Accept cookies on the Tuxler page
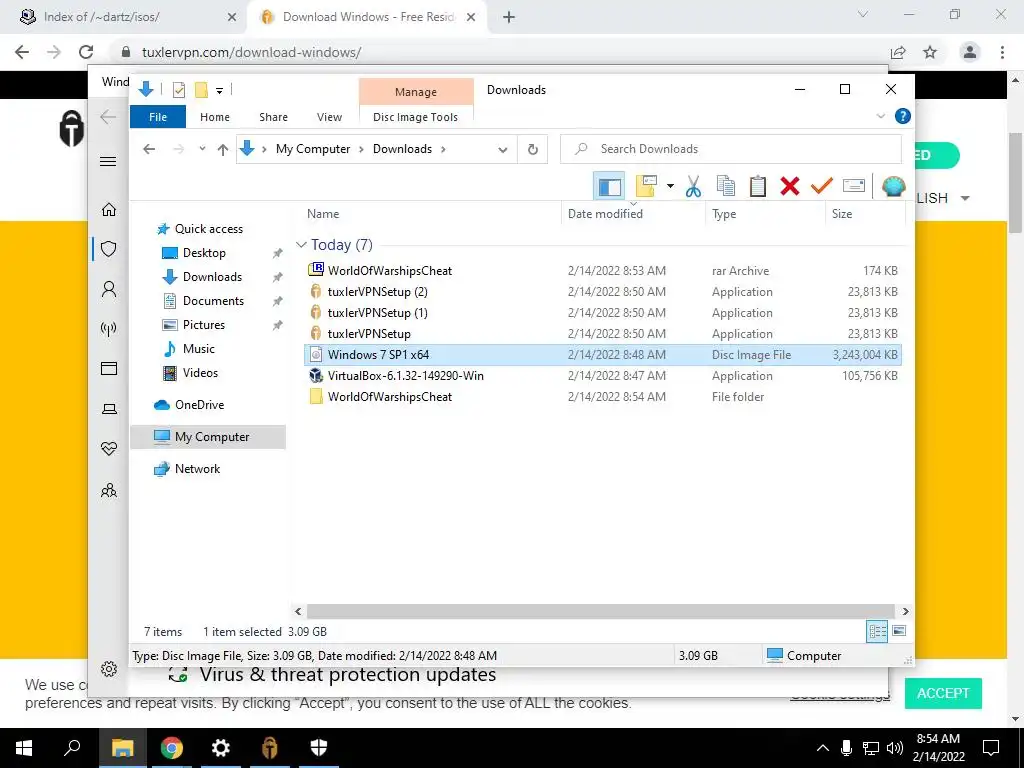1024x768 pixels. [943, 693]
